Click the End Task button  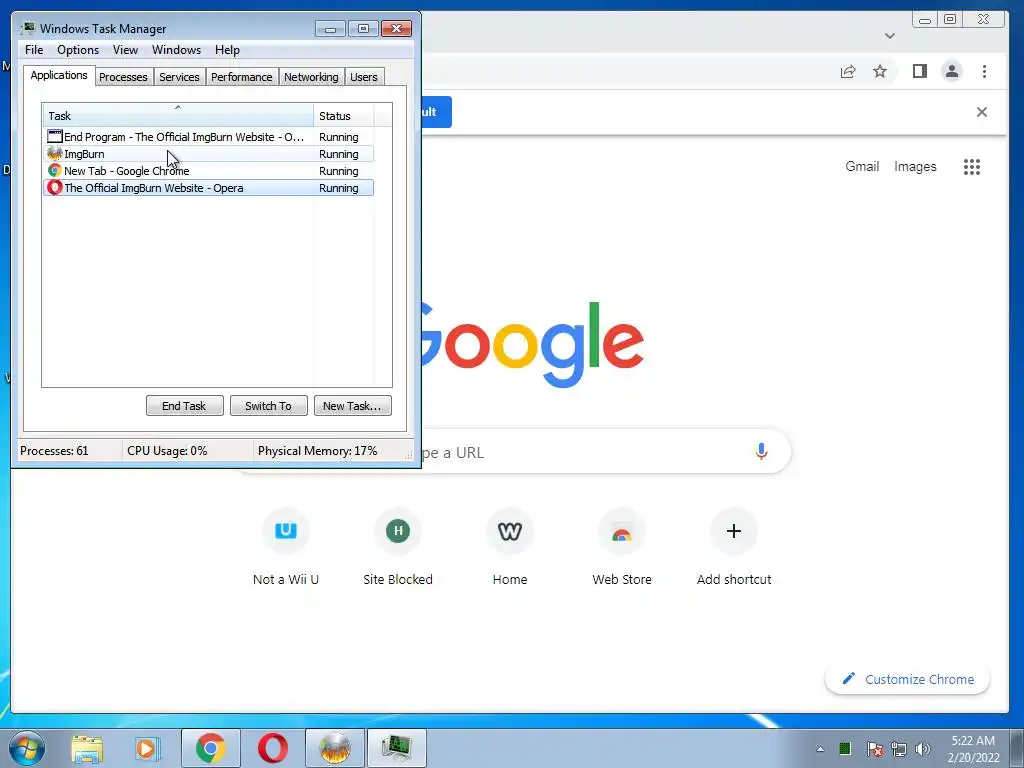pyautogui.click(x=184, y=406)
